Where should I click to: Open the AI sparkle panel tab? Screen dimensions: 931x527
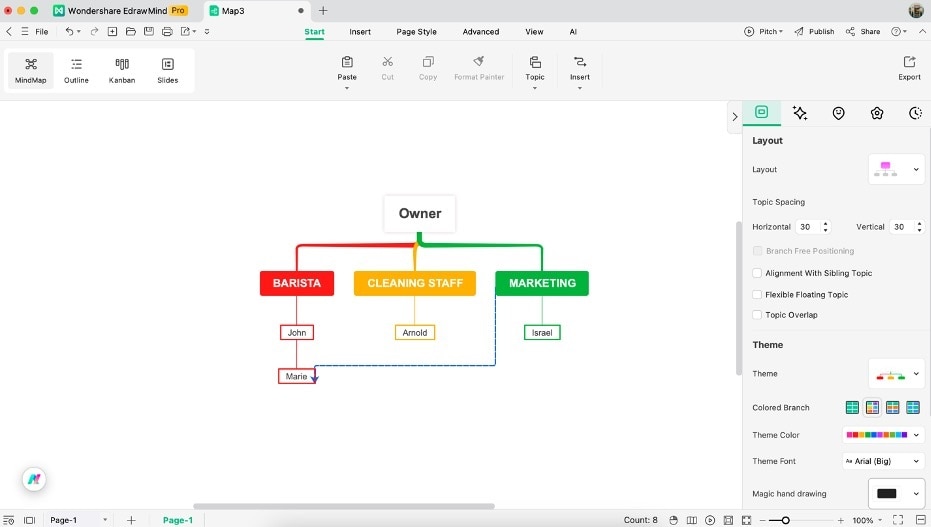point(800,113)
